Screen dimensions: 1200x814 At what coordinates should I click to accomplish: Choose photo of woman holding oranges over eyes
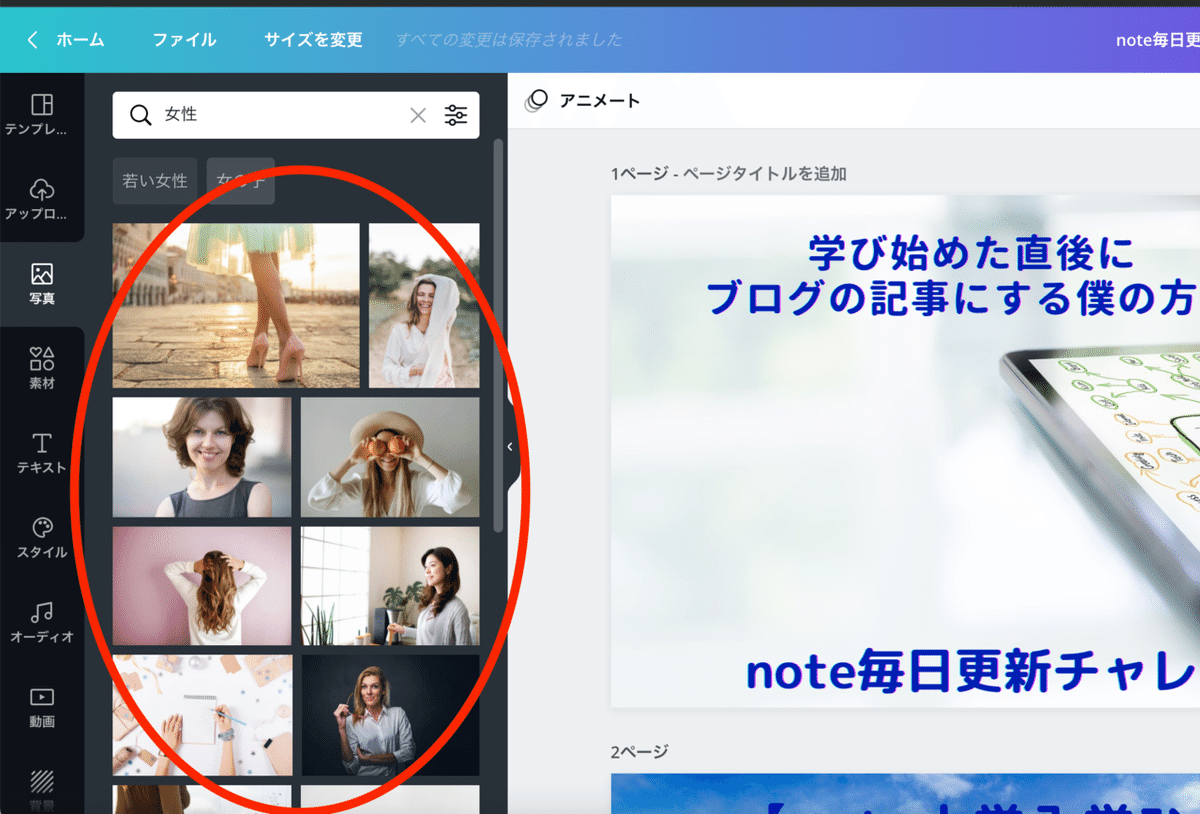(x=390, y=457)
